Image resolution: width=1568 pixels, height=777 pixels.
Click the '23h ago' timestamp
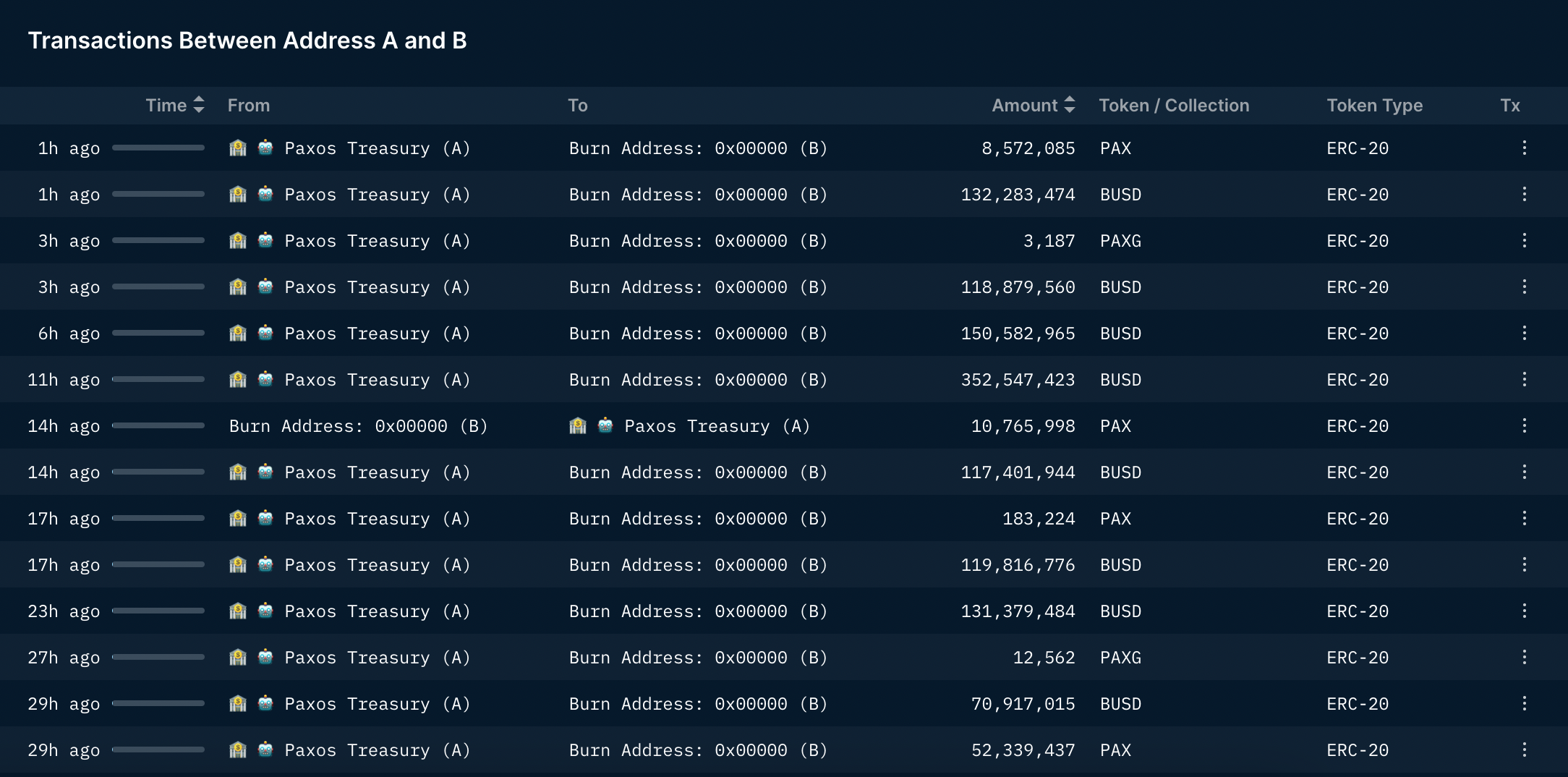64,611
